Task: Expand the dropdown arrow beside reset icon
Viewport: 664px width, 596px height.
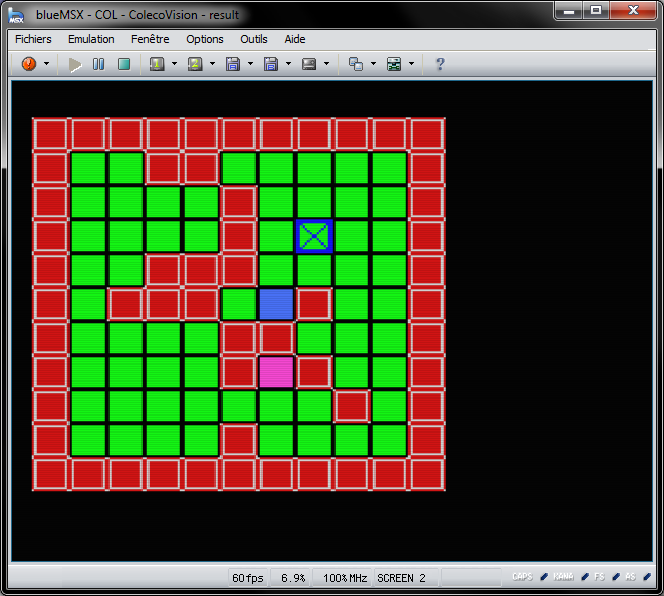Action: pyautogui.click(x=46, y=64)
